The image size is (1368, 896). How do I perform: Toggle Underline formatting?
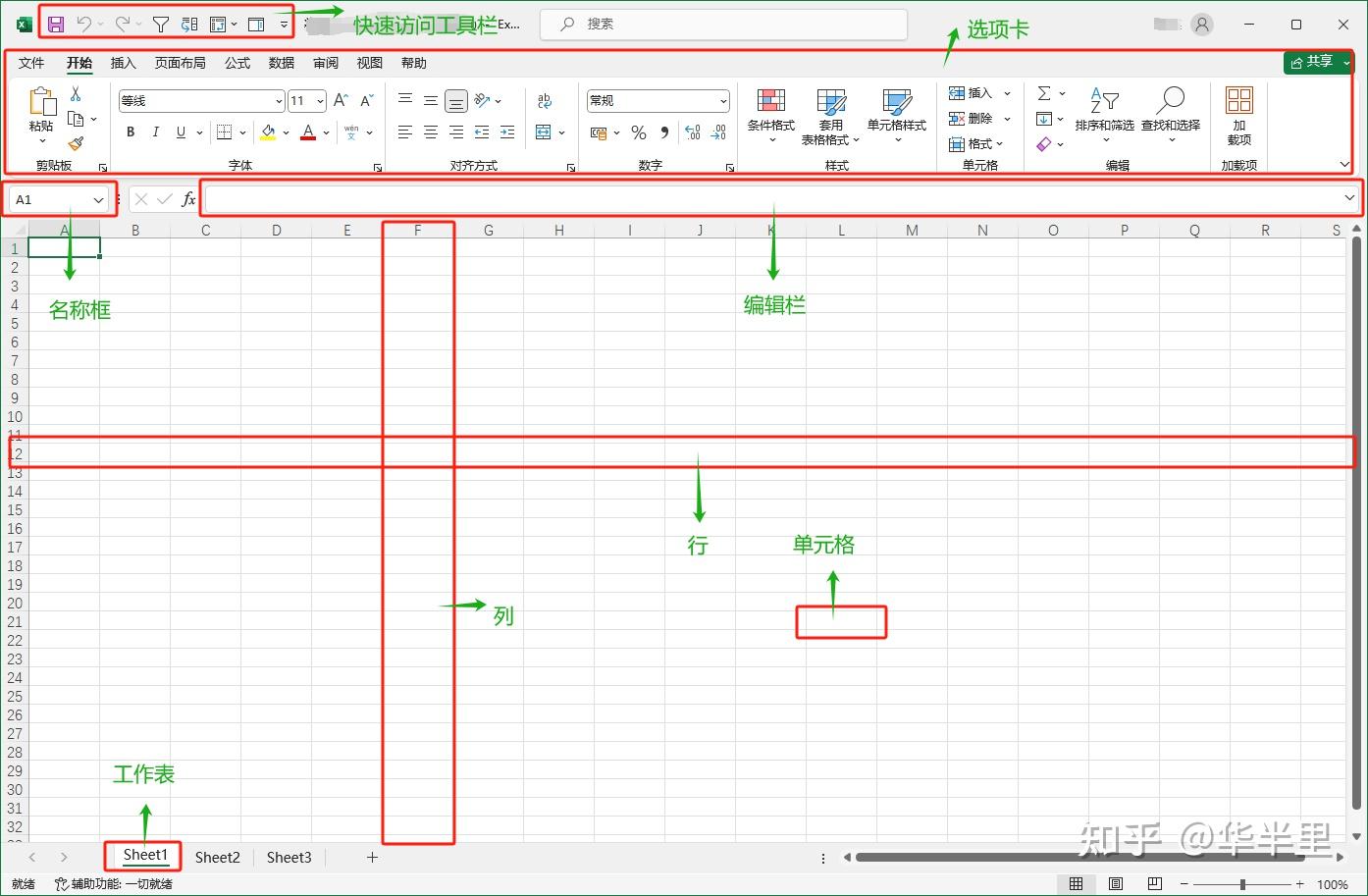tap(181, 132)
